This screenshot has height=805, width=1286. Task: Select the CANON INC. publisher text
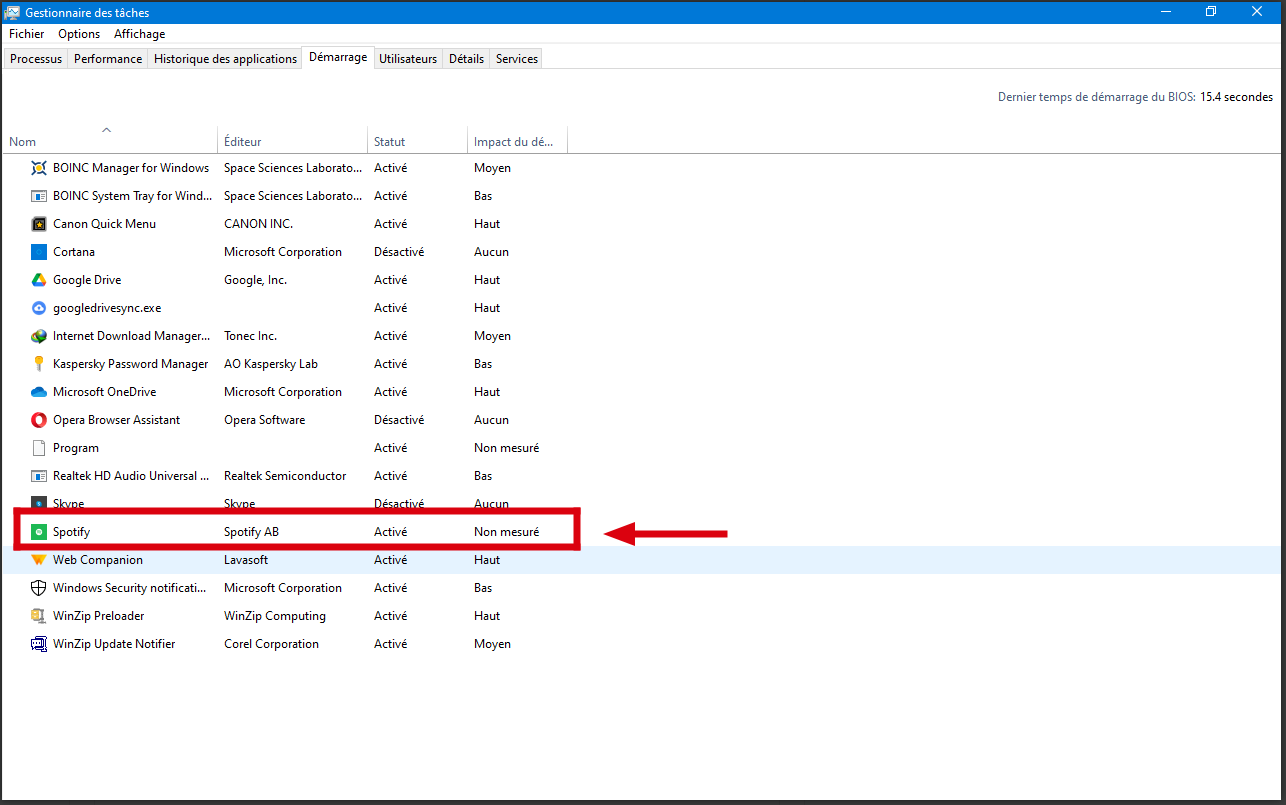click(258, 224)
